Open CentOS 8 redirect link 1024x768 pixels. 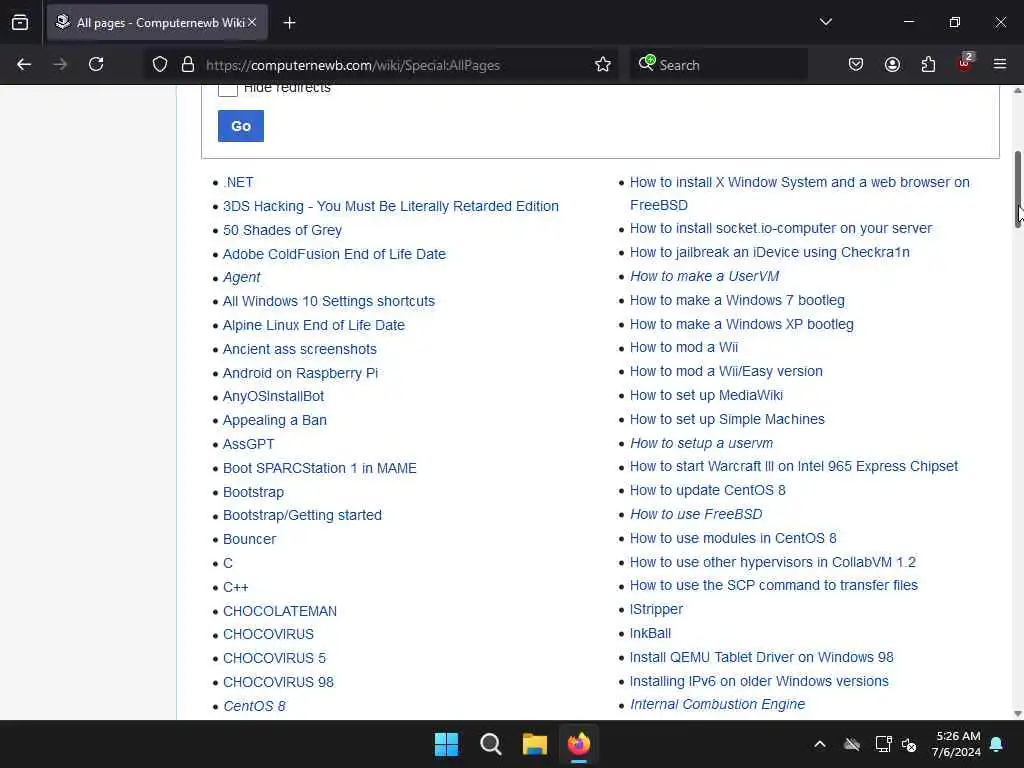click(254, 706)
